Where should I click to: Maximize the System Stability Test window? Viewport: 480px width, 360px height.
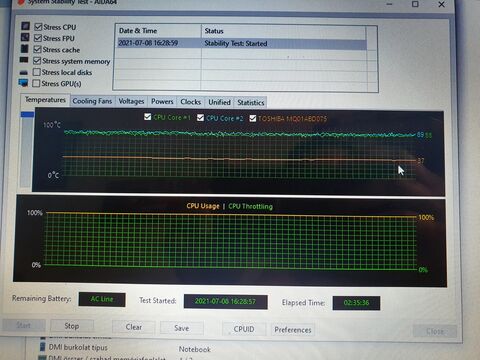[x=415, y=4]
